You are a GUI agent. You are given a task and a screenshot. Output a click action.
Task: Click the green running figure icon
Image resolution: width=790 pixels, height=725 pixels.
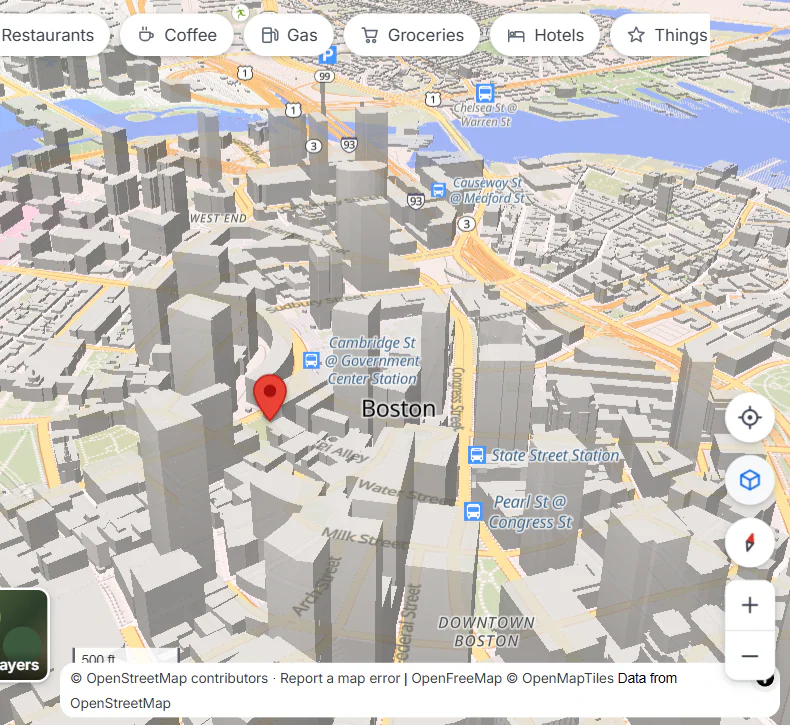(x=241, y=12)
